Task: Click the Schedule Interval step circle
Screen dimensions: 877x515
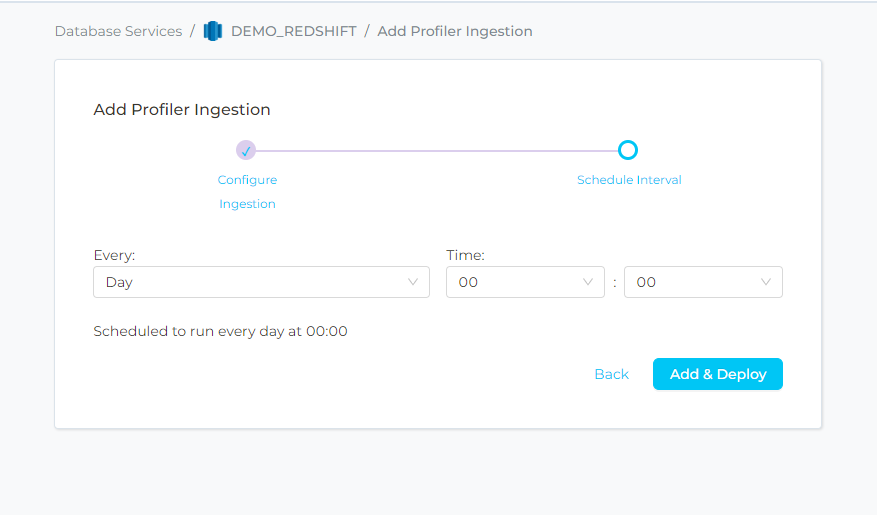Action: point(627,150)
